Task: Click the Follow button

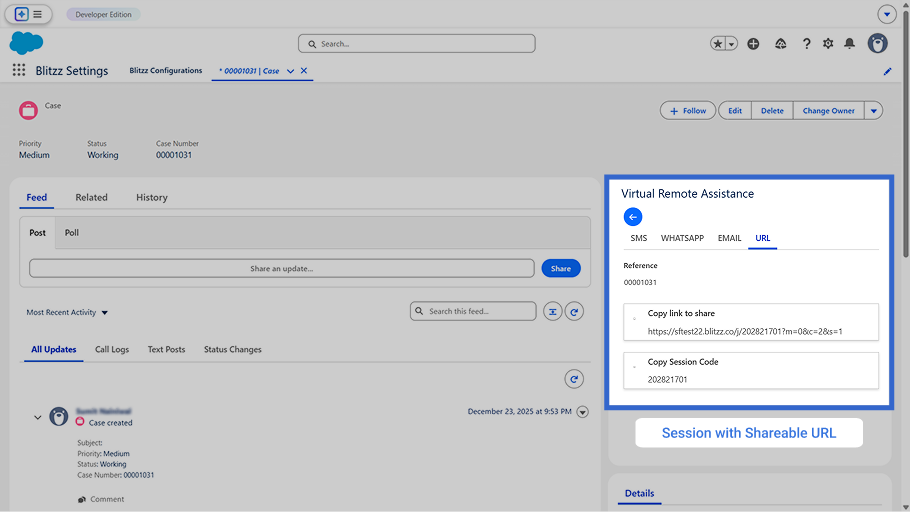Action: [688, 111]
